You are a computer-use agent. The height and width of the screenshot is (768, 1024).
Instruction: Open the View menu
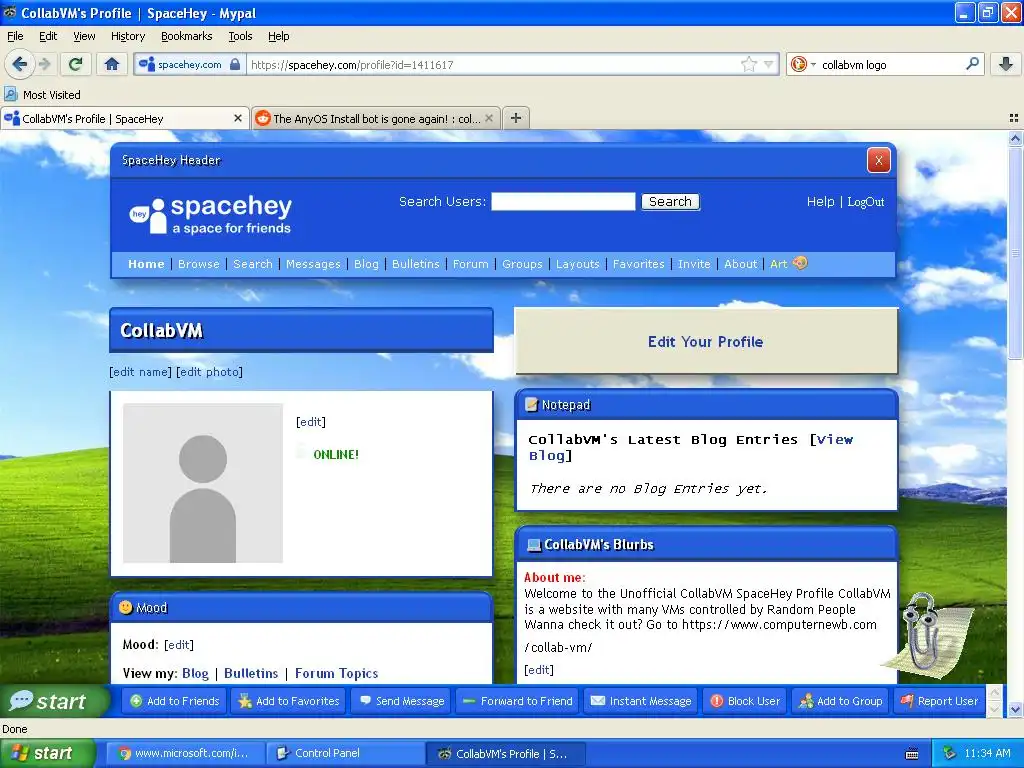[84, 36]
